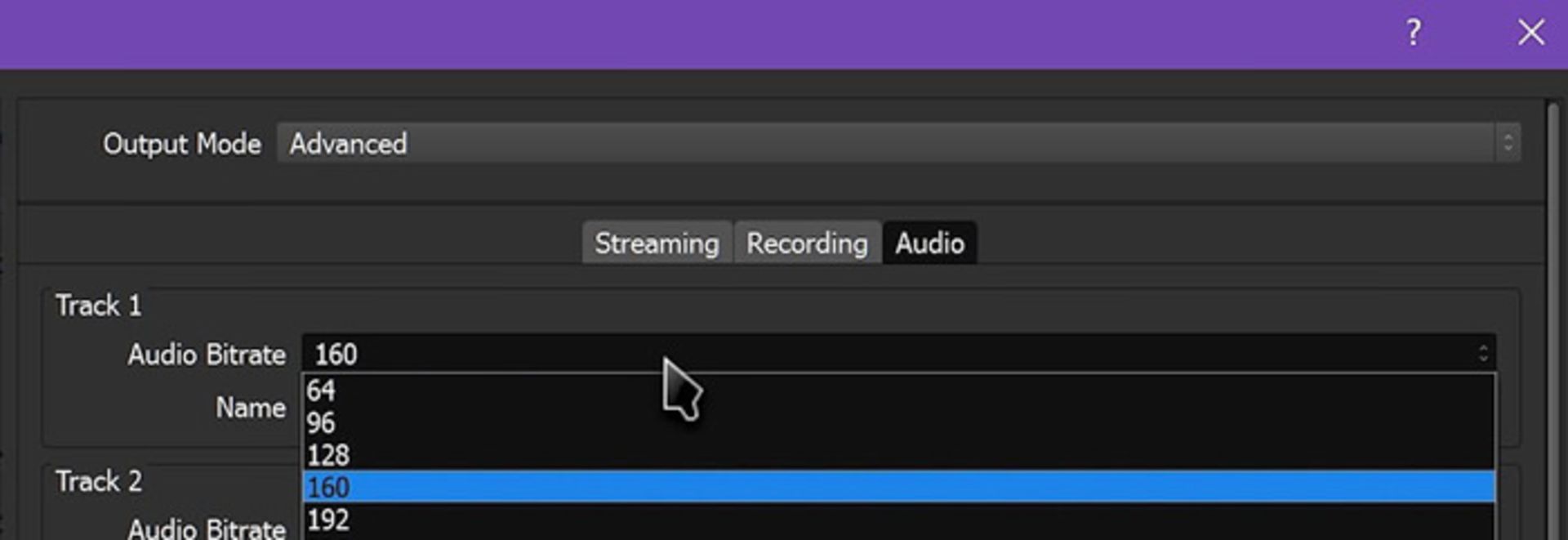This screenshot has width=1568, height=540.
Task: Click the Output Mode dropdown arrows
Action: click(1508, 144)
